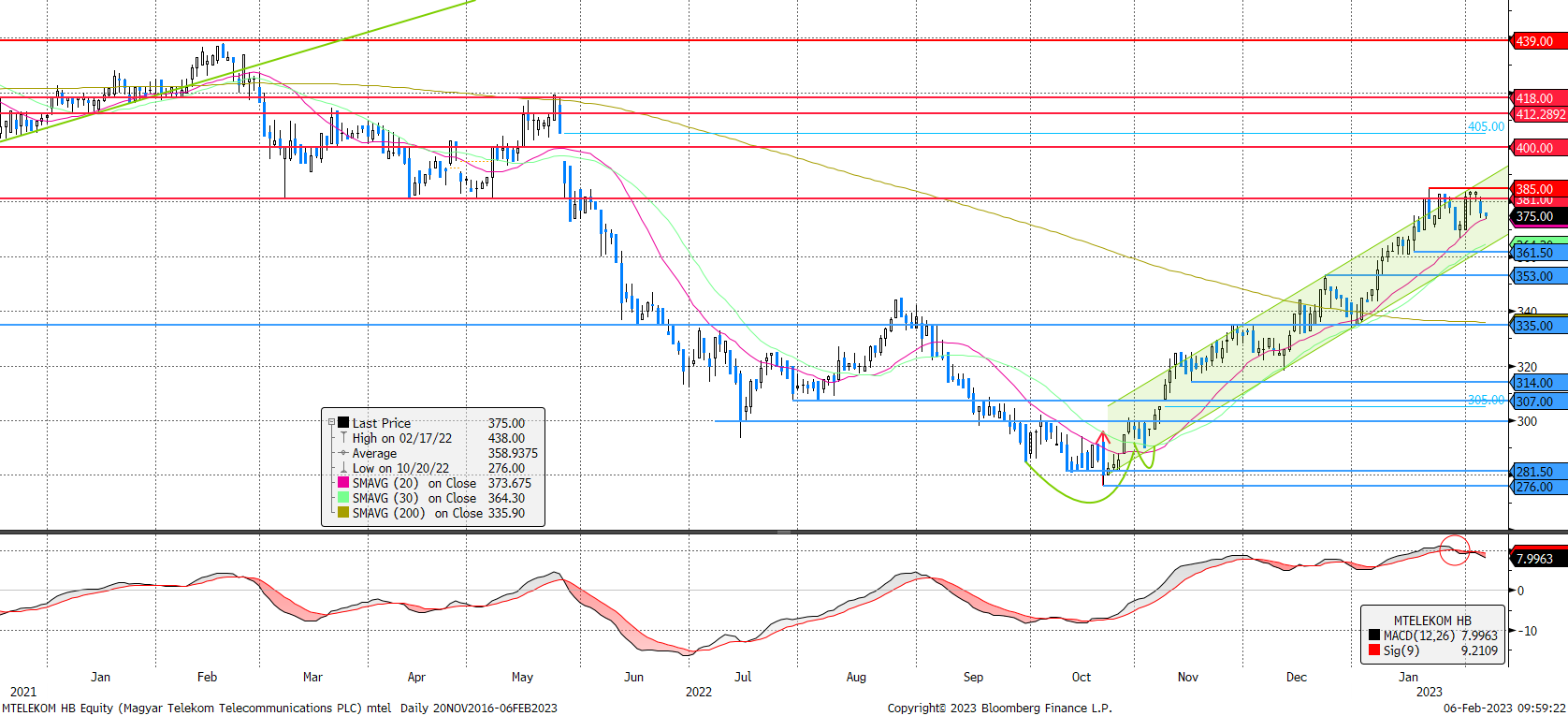Select 'SMAVG (20) on Close' legend label
Screen dimensions: 1568x716
[414, 483]
